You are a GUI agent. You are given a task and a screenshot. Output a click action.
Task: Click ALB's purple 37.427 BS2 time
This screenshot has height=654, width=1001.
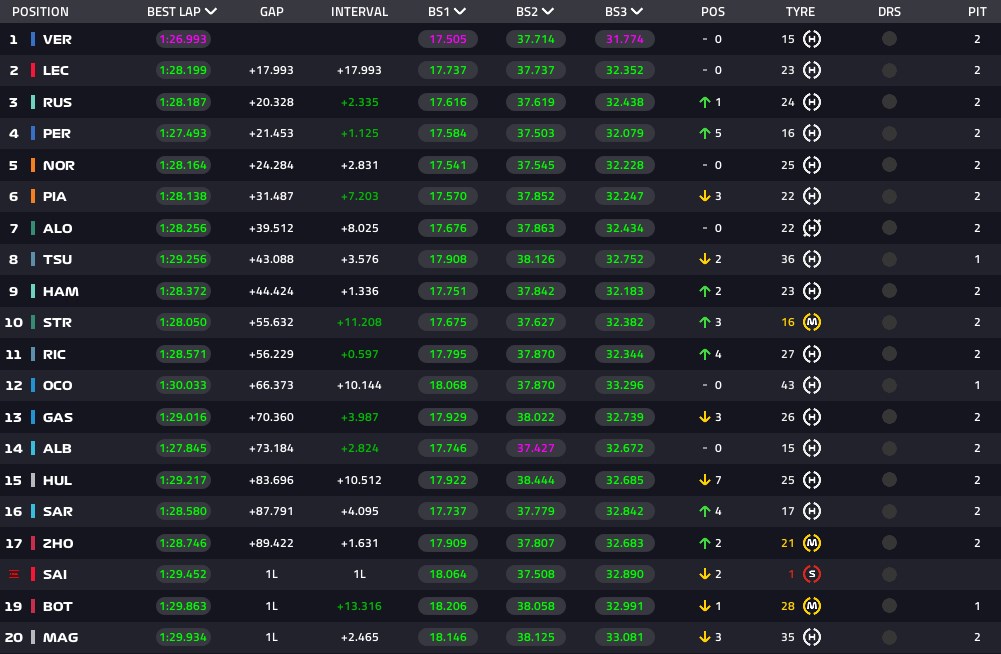[536, 448]
